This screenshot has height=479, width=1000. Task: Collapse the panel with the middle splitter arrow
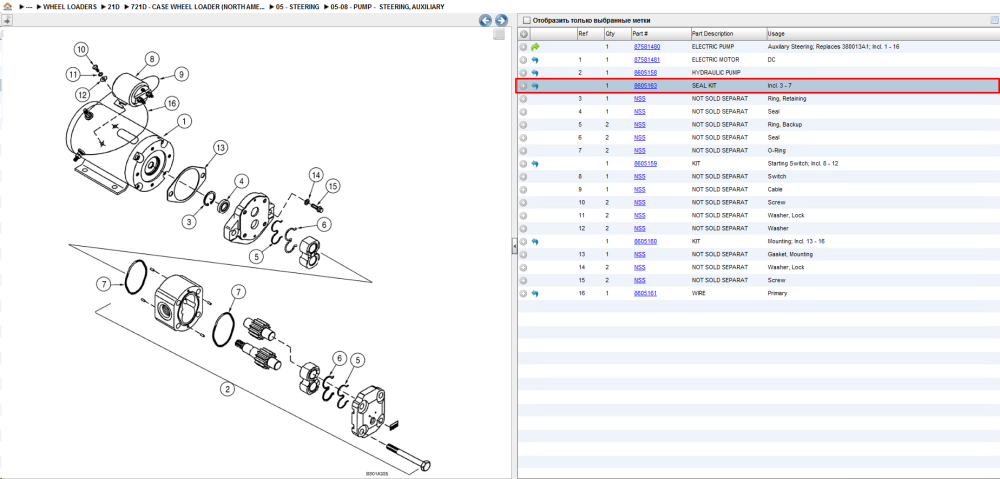514,246
